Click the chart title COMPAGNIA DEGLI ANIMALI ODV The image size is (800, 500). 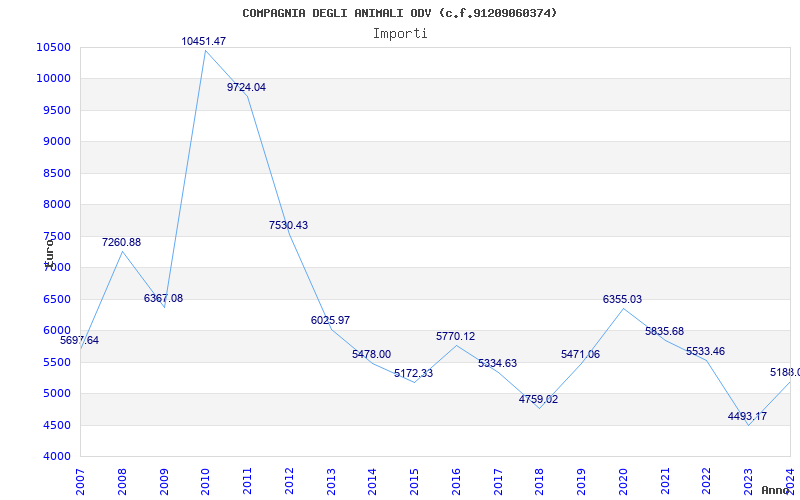pyautogui.click(x=399, y=13)
